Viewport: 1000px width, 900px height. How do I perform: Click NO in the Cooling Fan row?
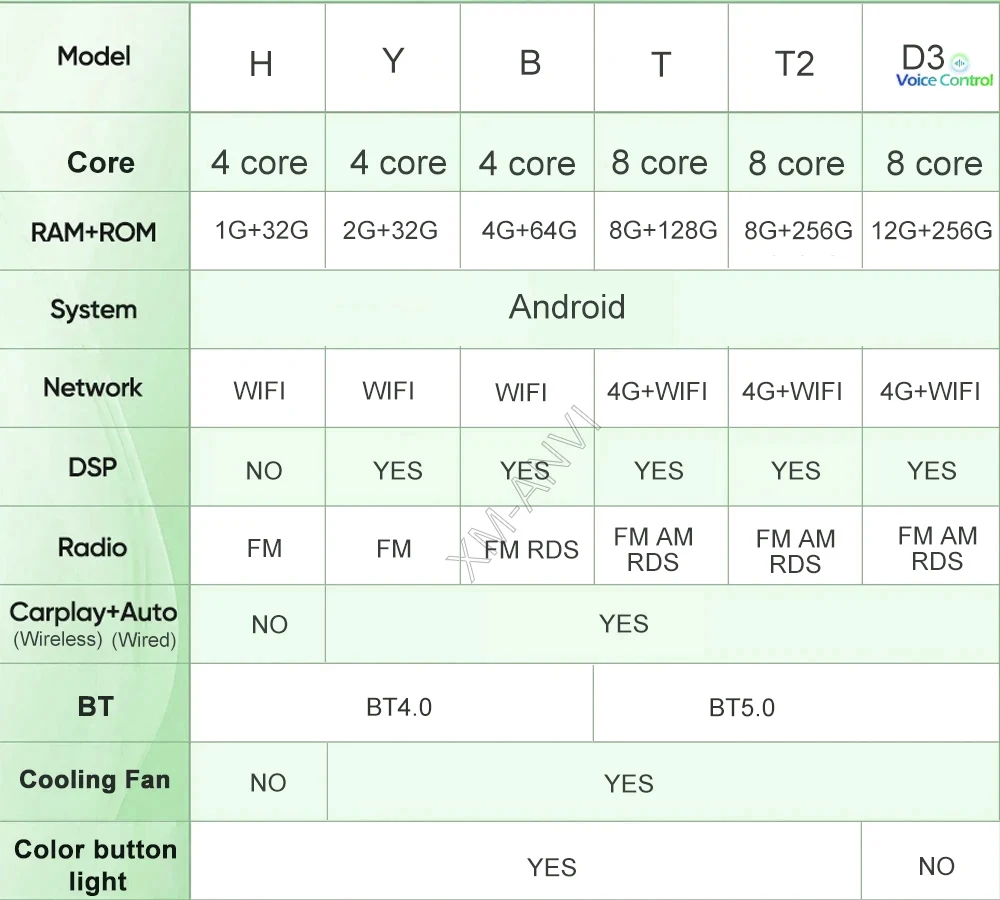[268, 783]
